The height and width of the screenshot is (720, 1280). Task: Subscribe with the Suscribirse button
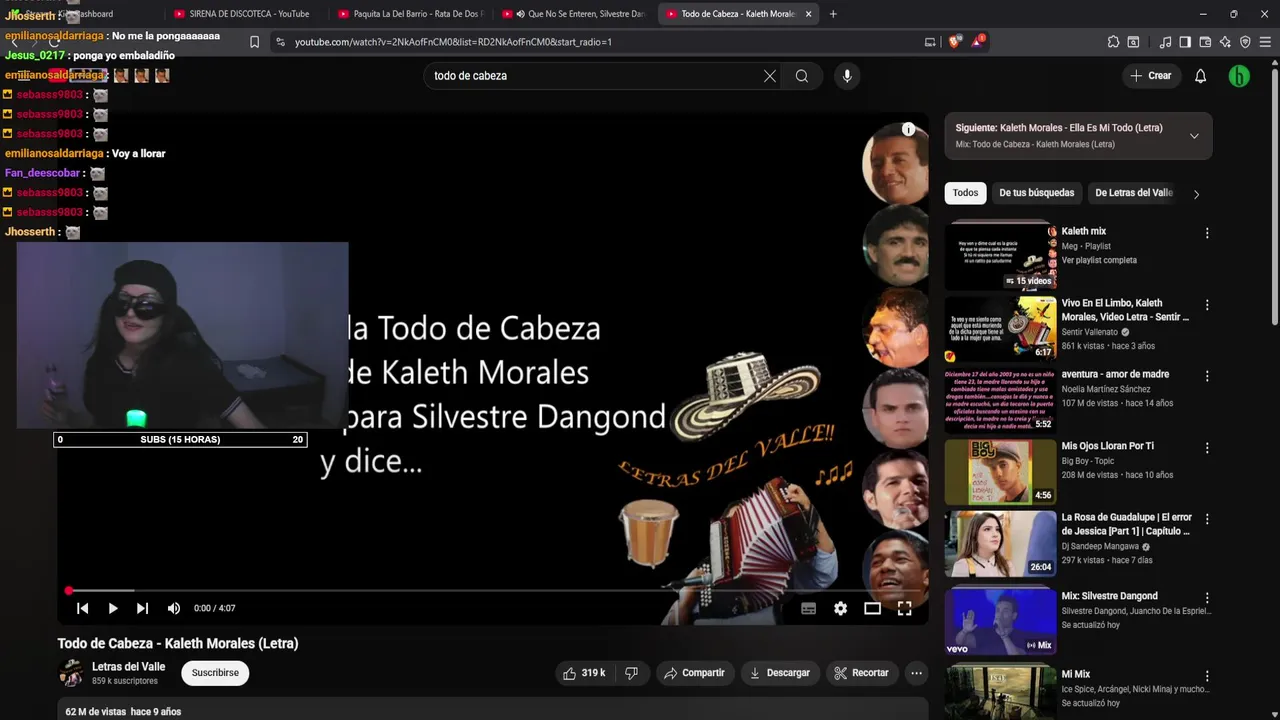click(x=215, y=673)
